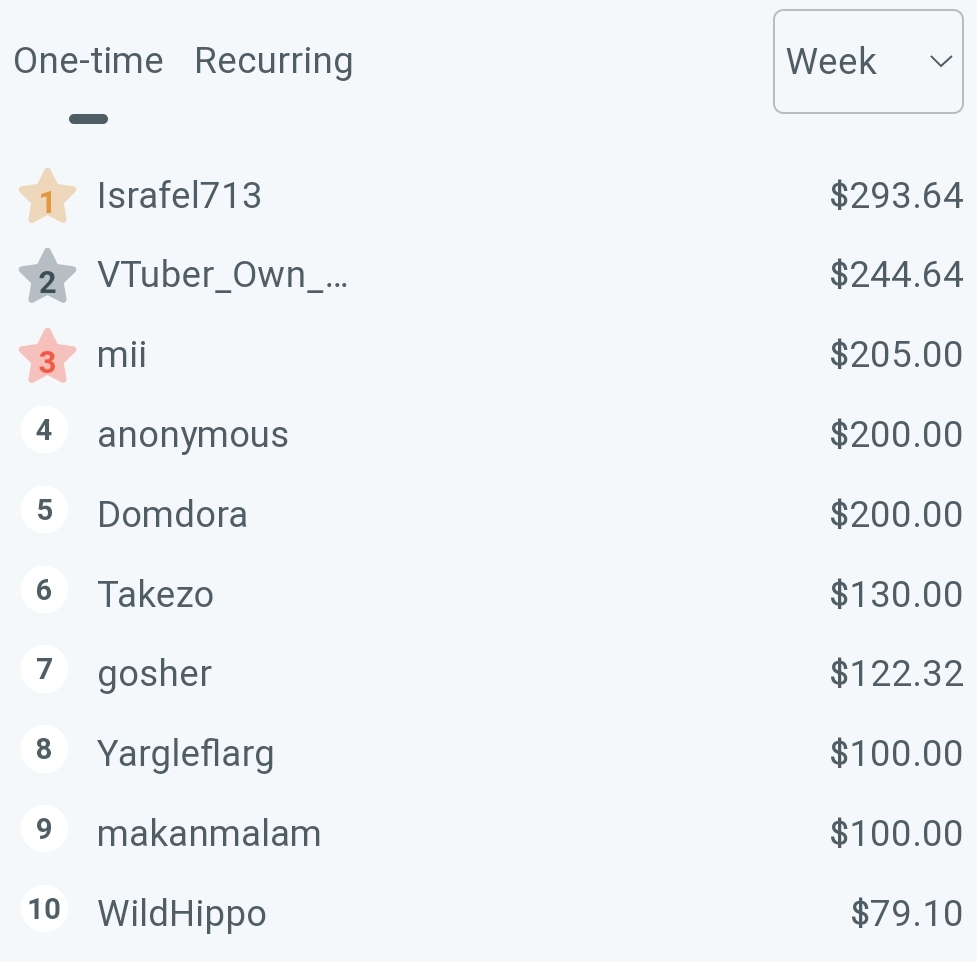Open the Week period dropdown
Viewport: 977px width, 962px height.
click(x=868, y=61)
